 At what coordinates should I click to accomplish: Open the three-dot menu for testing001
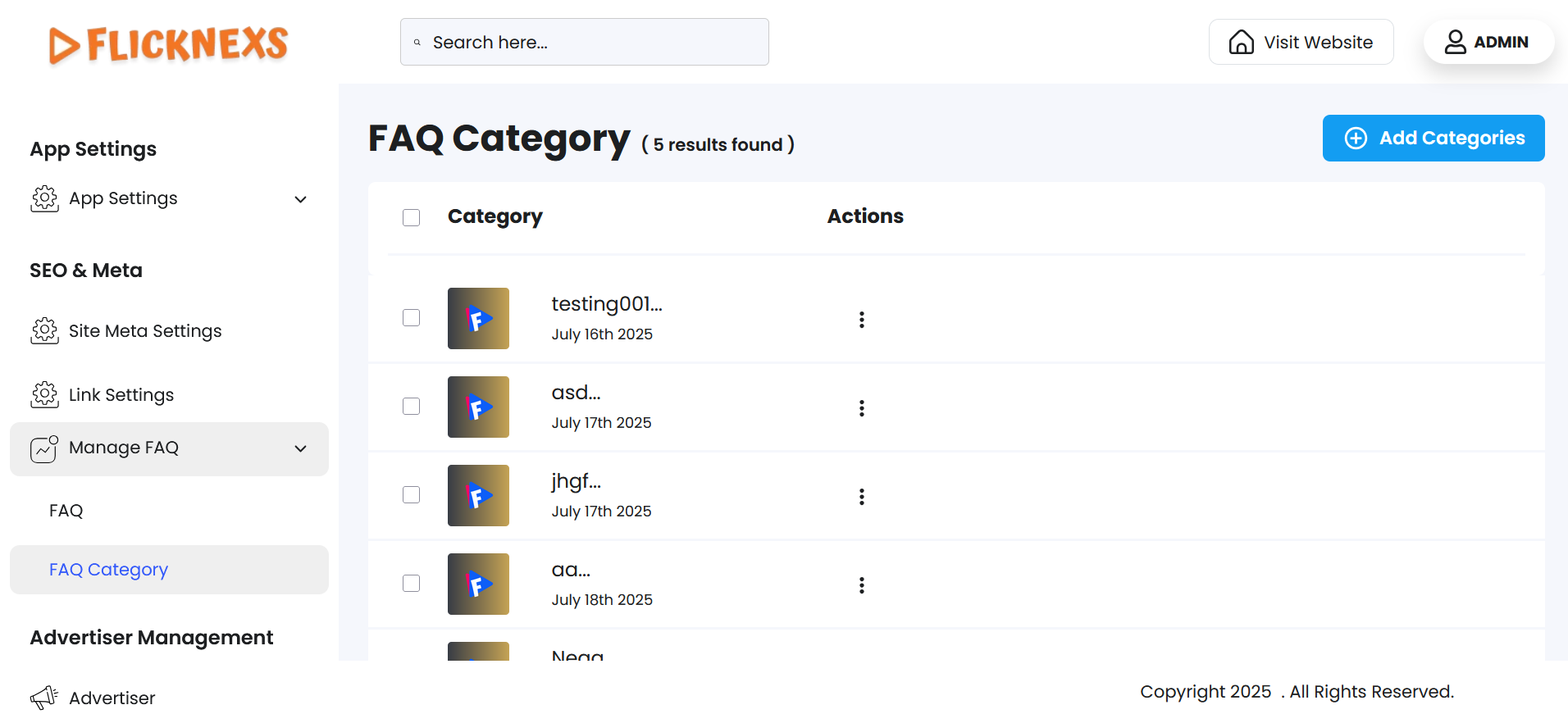coord(861,320)
